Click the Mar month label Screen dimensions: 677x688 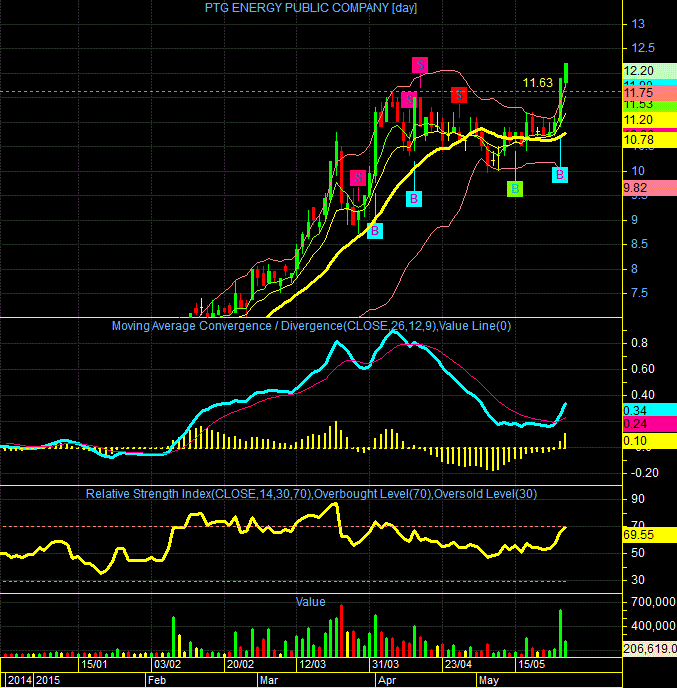pos(269,680)
